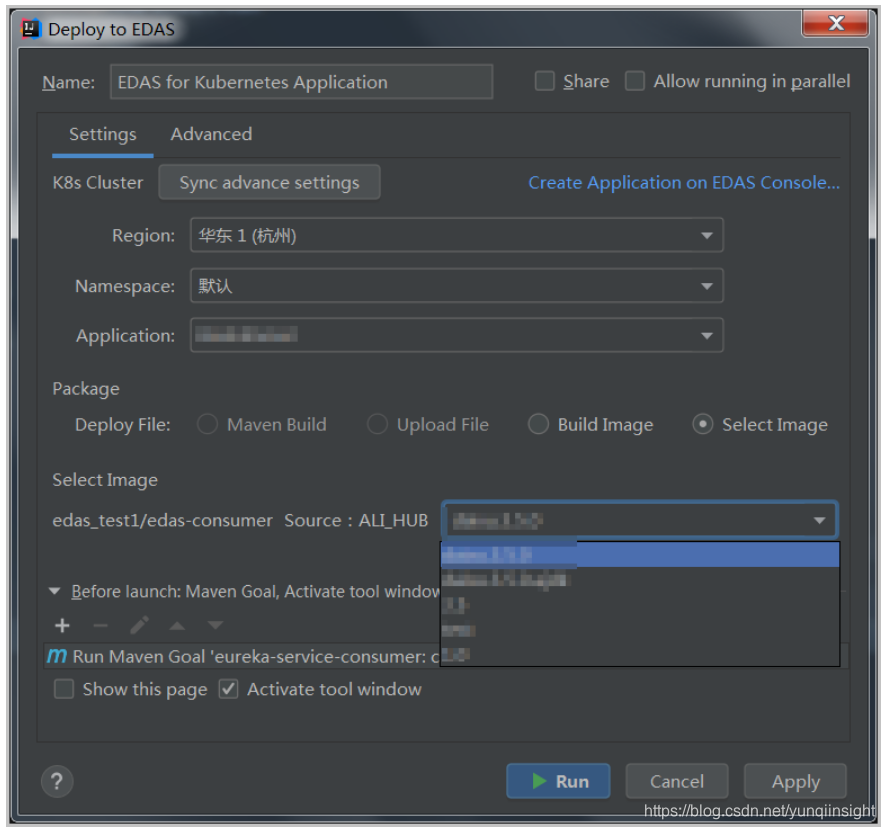Pick the highlighted first image version entry
Viewport: 886px width, 830px height.
tap(640, 555)
